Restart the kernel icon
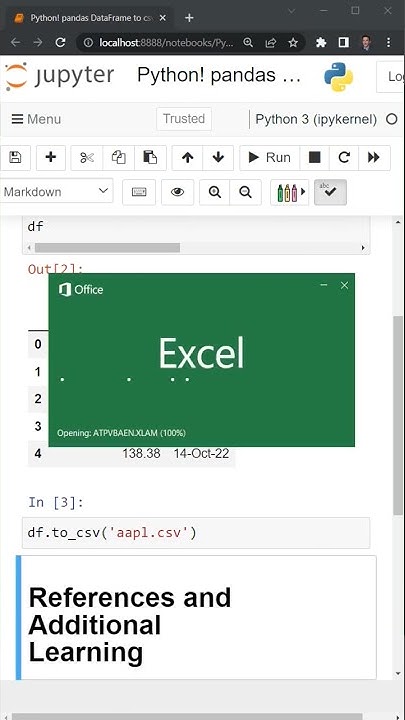The width and height of the screenshot is (405, 720). 344,158
